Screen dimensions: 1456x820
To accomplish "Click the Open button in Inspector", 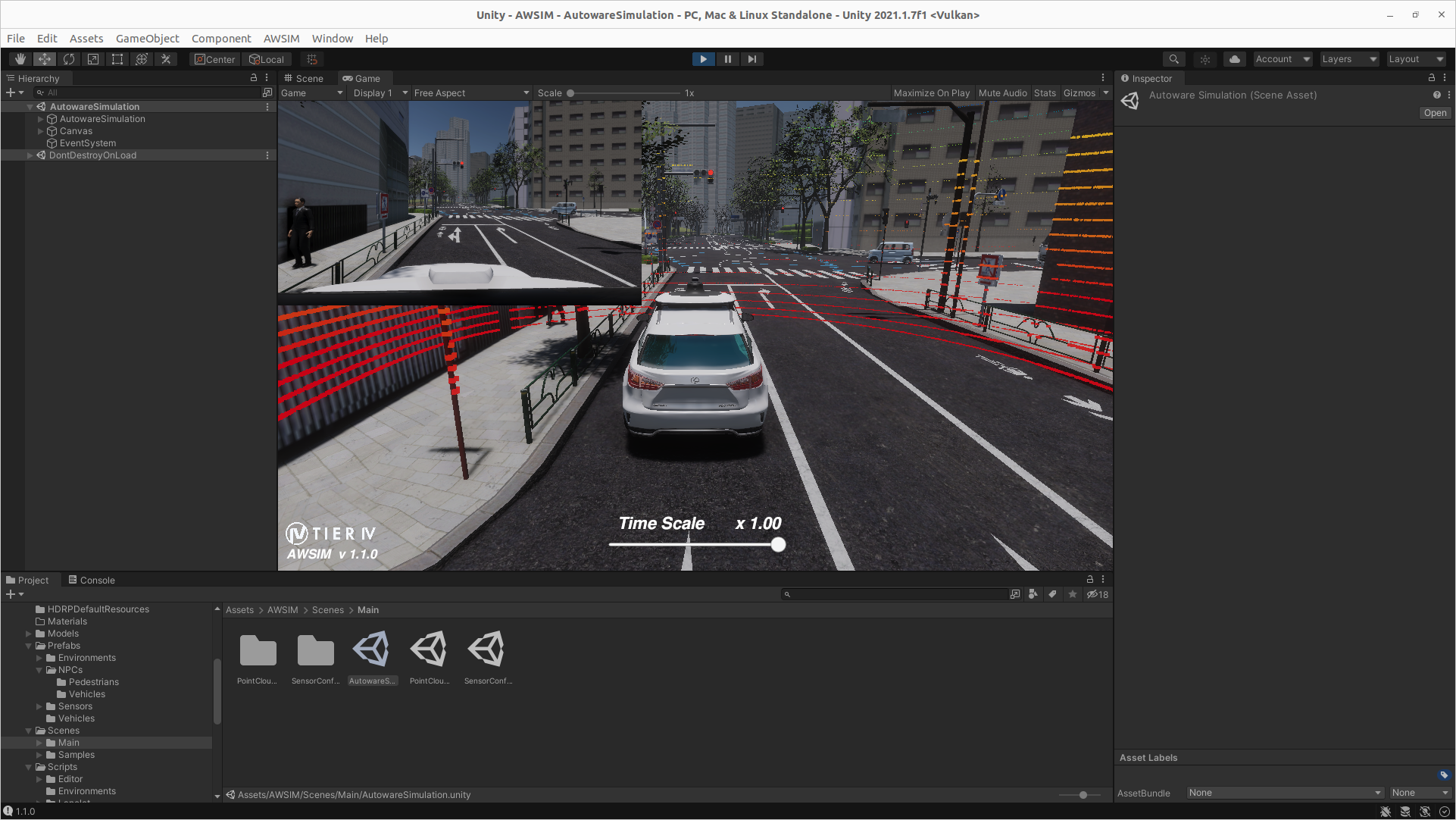I will [1435, 113].
